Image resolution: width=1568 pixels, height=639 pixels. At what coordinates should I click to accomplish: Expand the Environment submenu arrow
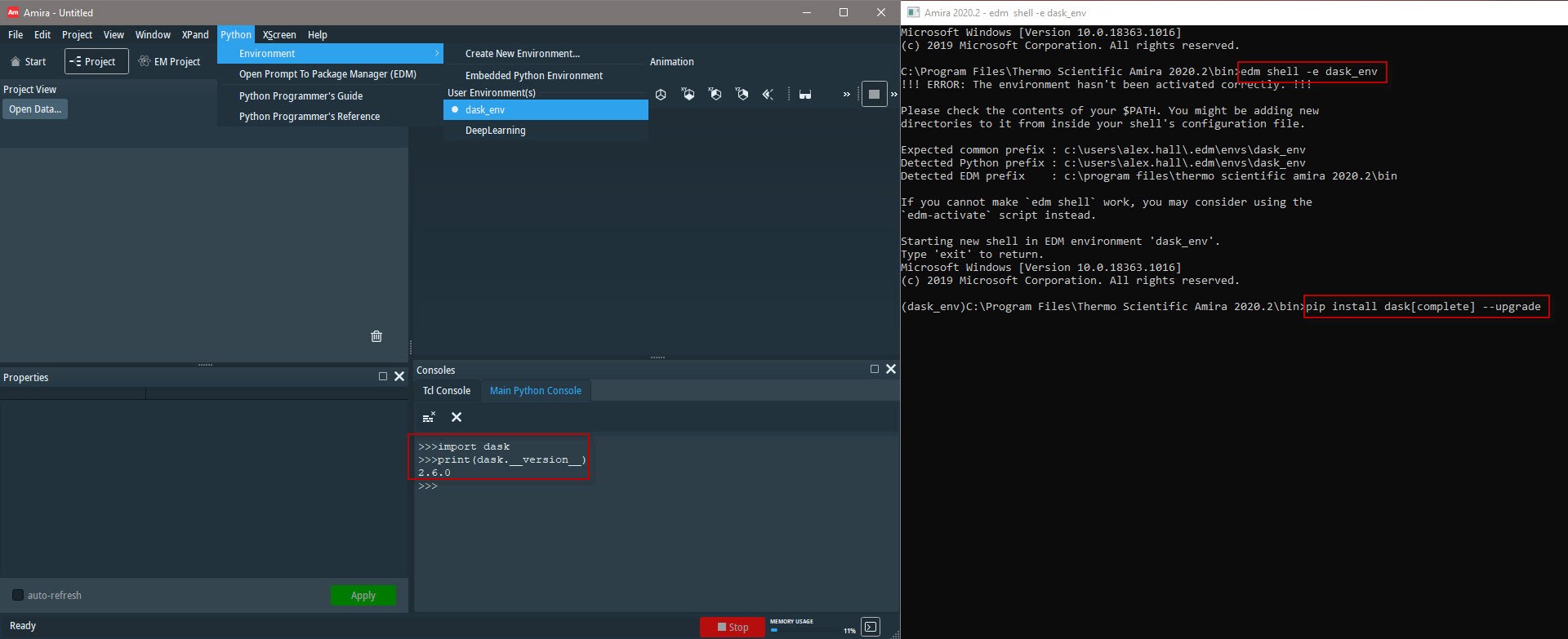tap(437, 53)
